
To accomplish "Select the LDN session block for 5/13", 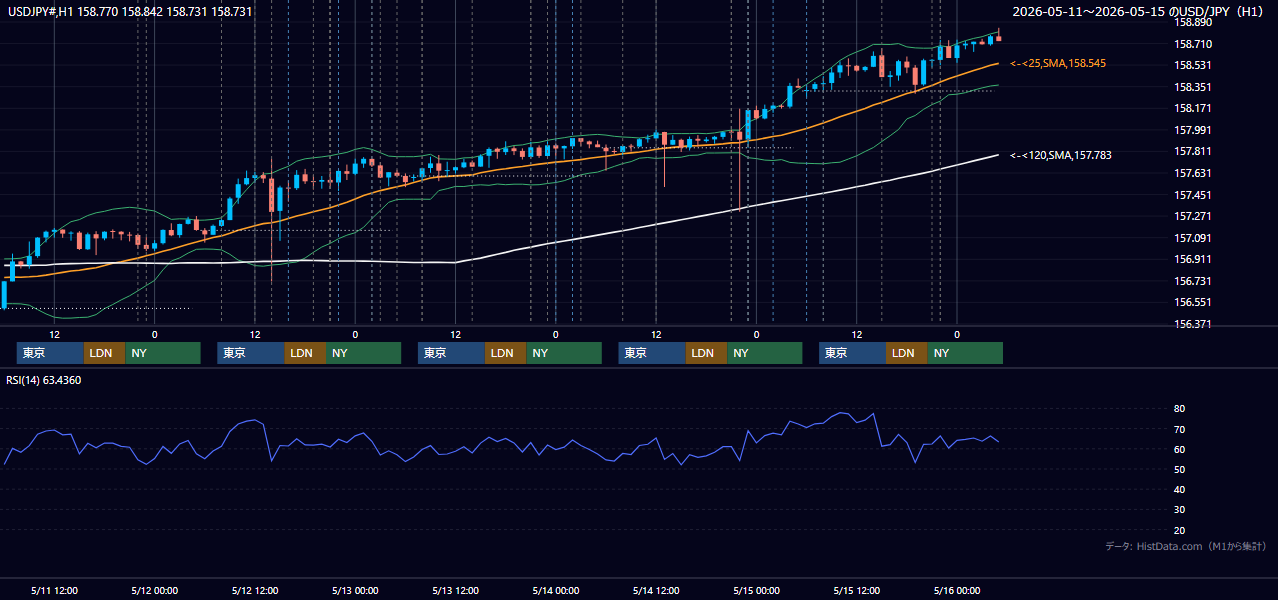I will pyautogui.click(x=505, y=353).
